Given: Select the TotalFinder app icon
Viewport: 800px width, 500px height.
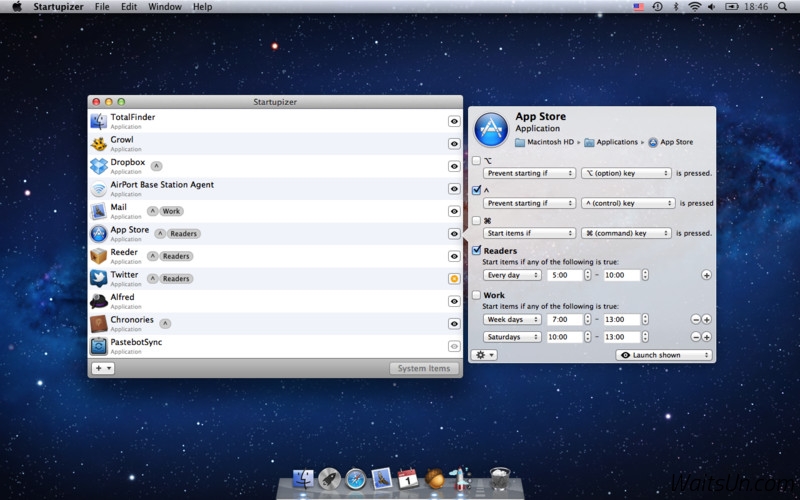Looking at the screenshot, I should tap(99, 121).
